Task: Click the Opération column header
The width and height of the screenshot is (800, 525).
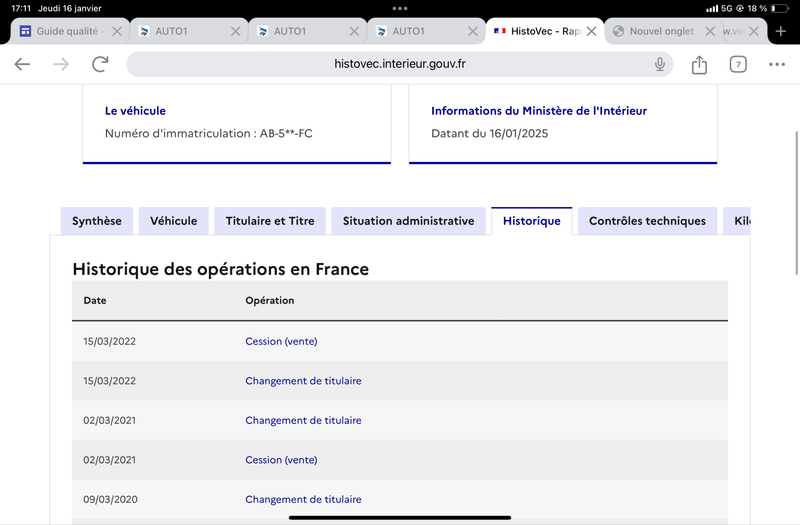Action: pyautogui.click(x=269, y=301)
